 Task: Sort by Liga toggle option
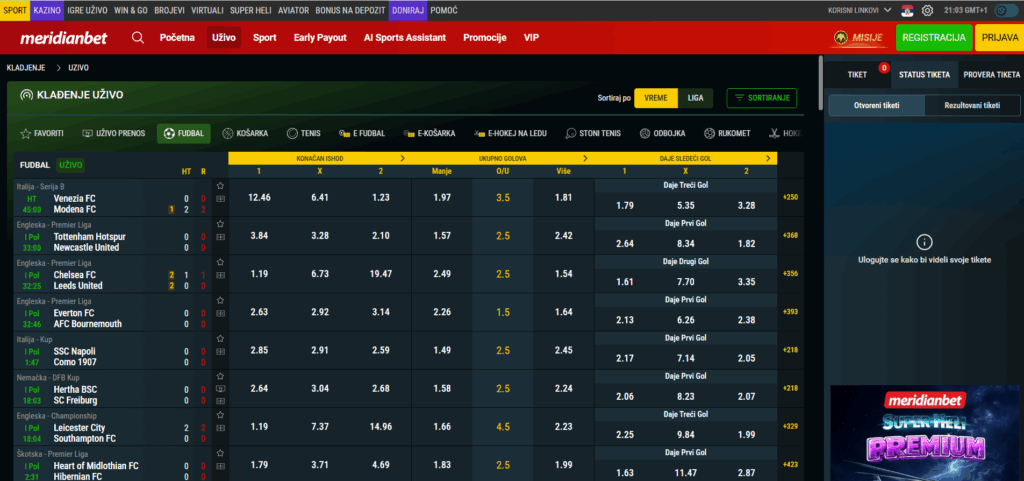(695, 98)
